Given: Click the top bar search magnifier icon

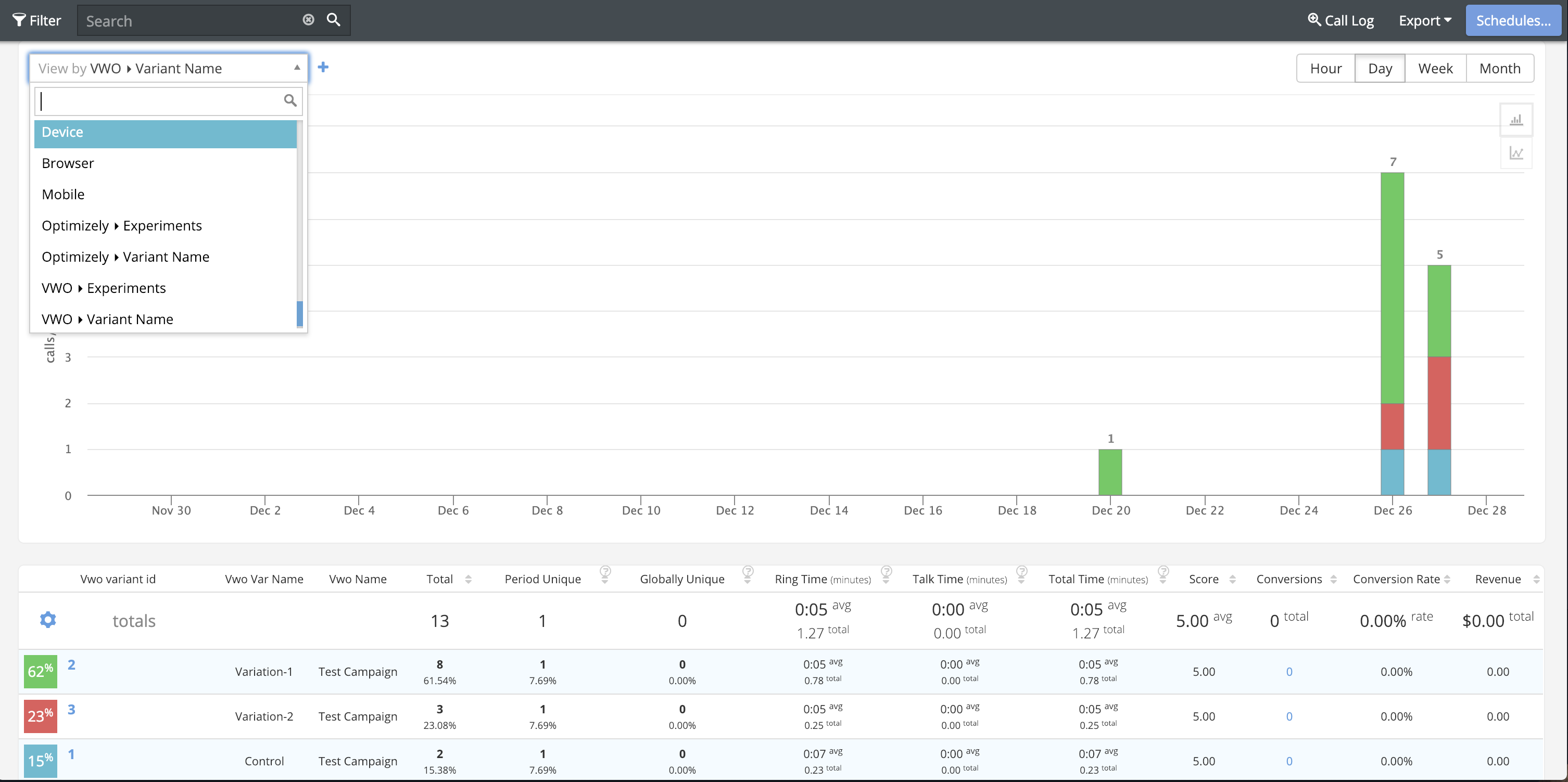Looking at the screenshot, I should pyautogui.click(x=333, y=20).
